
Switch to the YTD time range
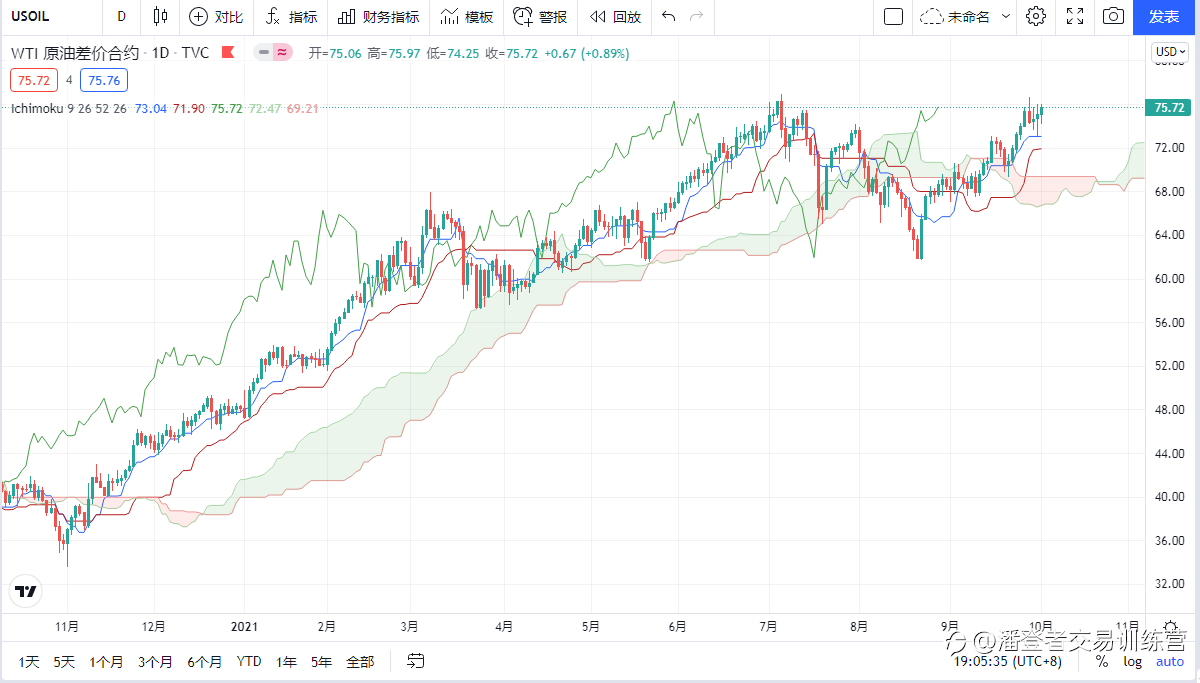pos(249,661)
